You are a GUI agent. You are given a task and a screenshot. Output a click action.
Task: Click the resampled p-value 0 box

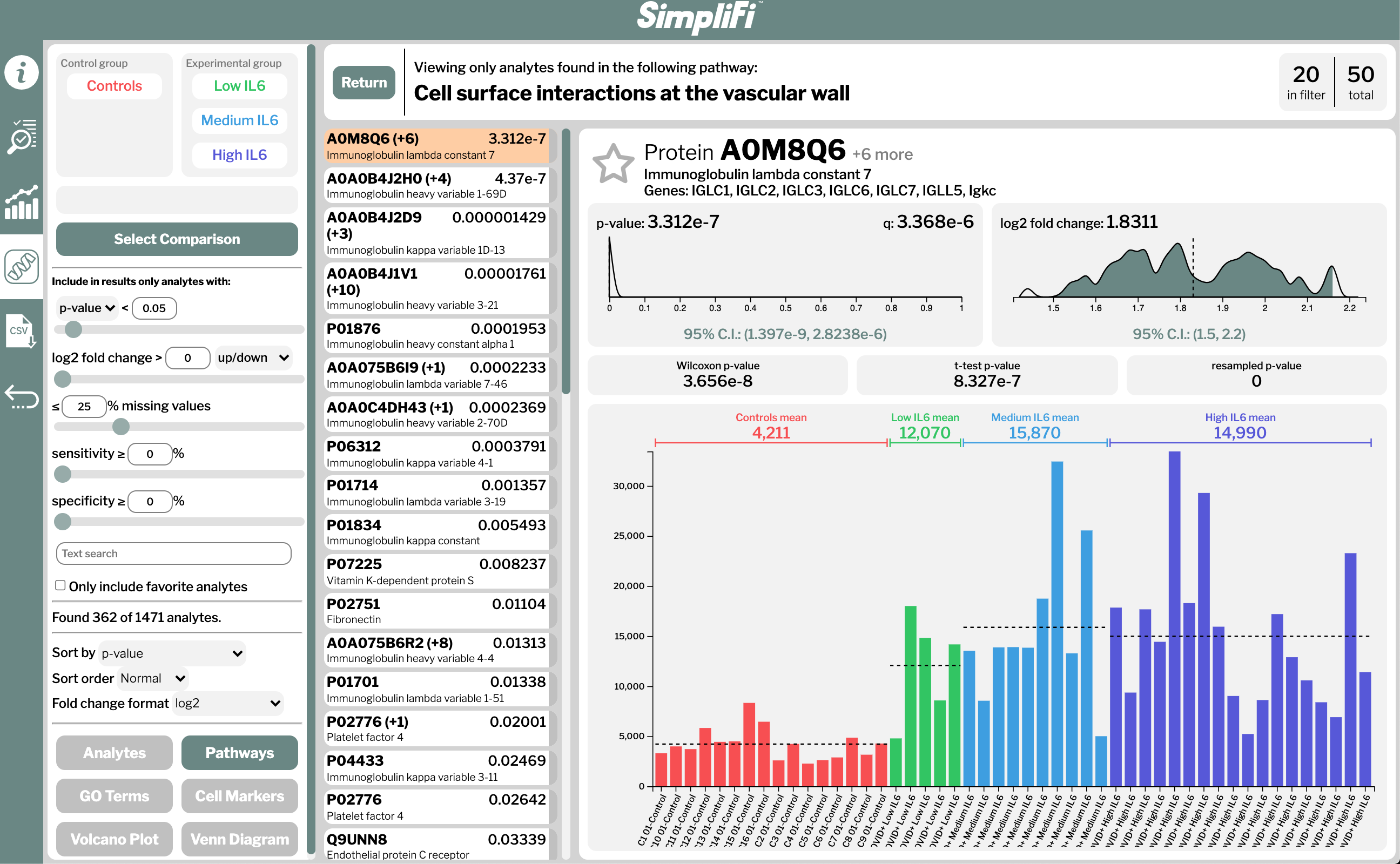pyautogui.click(x=1256, y=375)
